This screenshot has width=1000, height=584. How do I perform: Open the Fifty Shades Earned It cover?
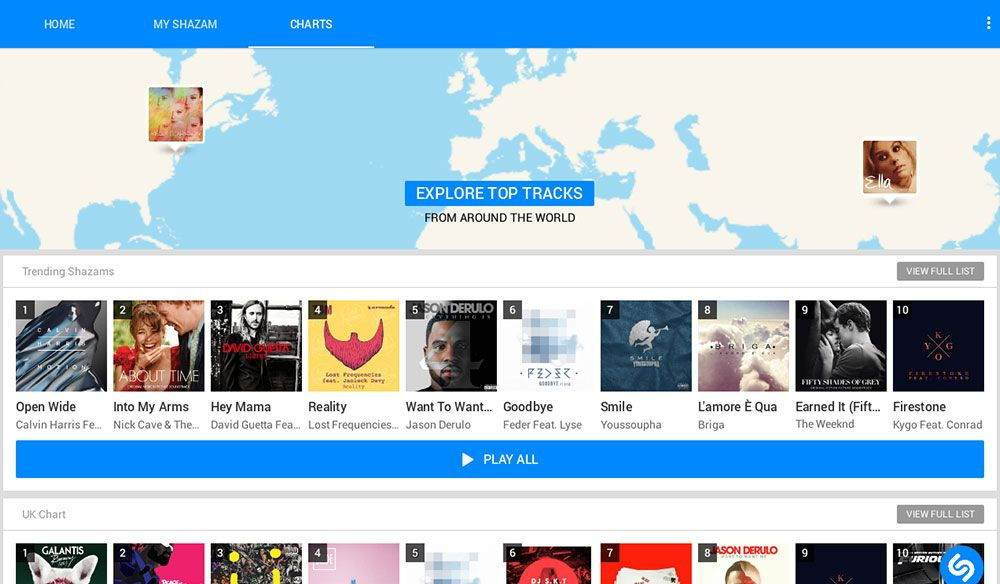coord(841,346)
